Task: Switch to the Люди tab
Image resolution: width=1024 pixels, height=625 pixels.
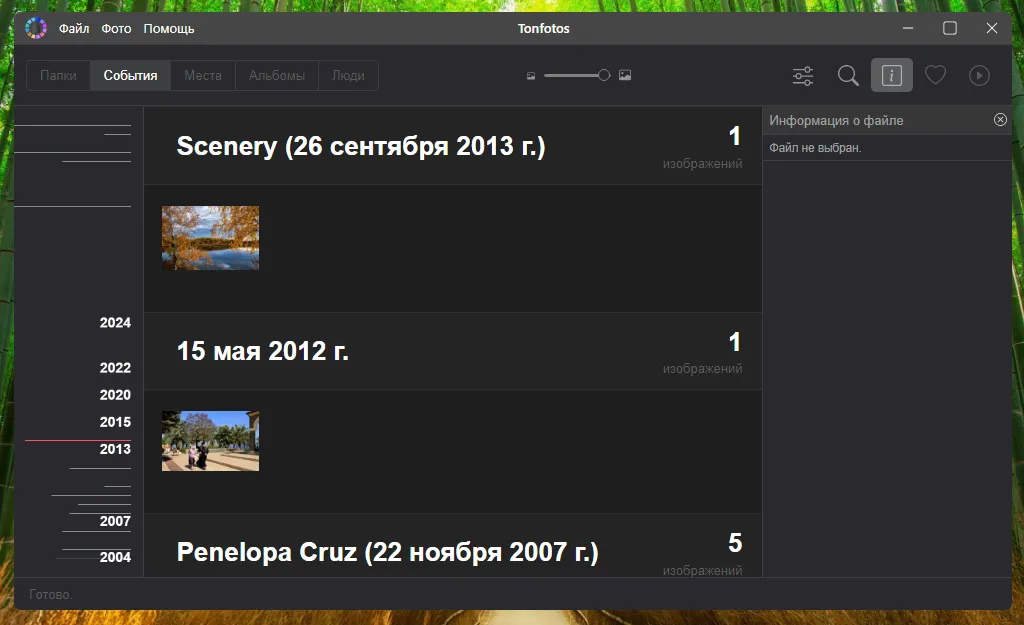Action: pyautogui.click(x=348, y=76)
